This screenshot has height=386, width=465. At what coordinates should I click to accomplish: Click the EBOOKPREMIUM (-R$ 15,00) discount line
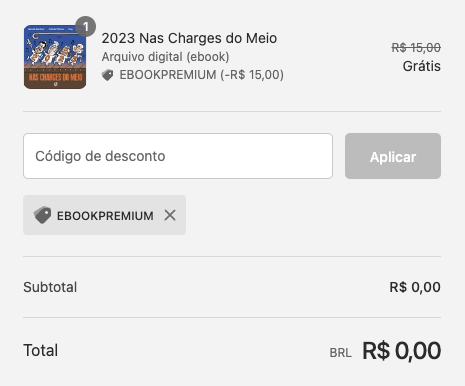(202, 75)
